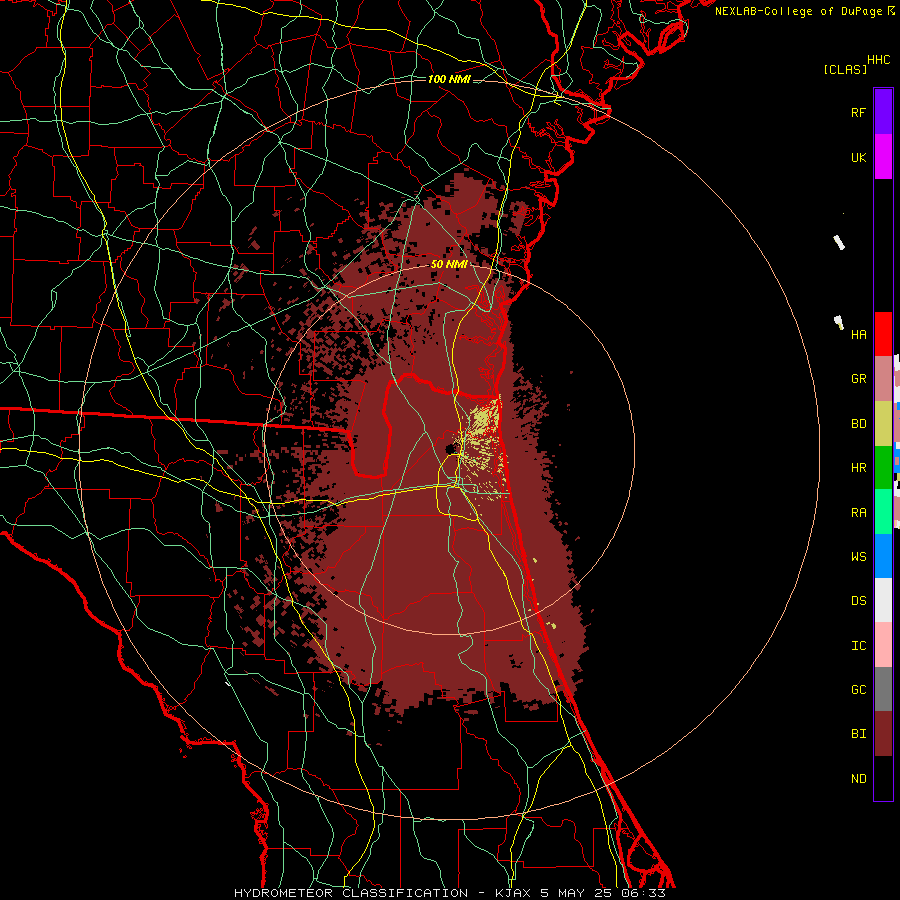Click the magenta UK legend color swatch

[883, 157]
